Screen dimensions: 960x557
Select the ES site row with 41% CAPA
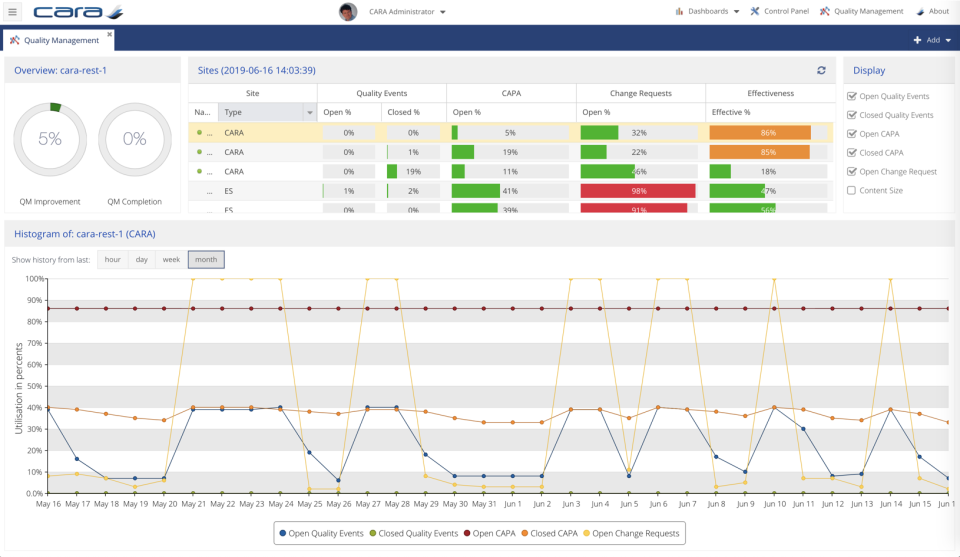(x=511, y=191)
